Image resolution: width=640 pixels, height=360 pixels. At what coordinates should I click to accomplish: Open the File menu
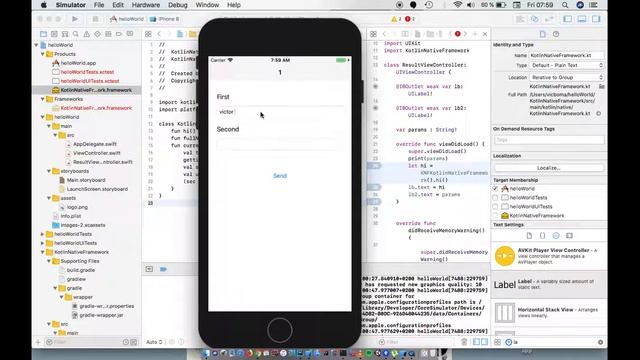click(x=99, y=5)
